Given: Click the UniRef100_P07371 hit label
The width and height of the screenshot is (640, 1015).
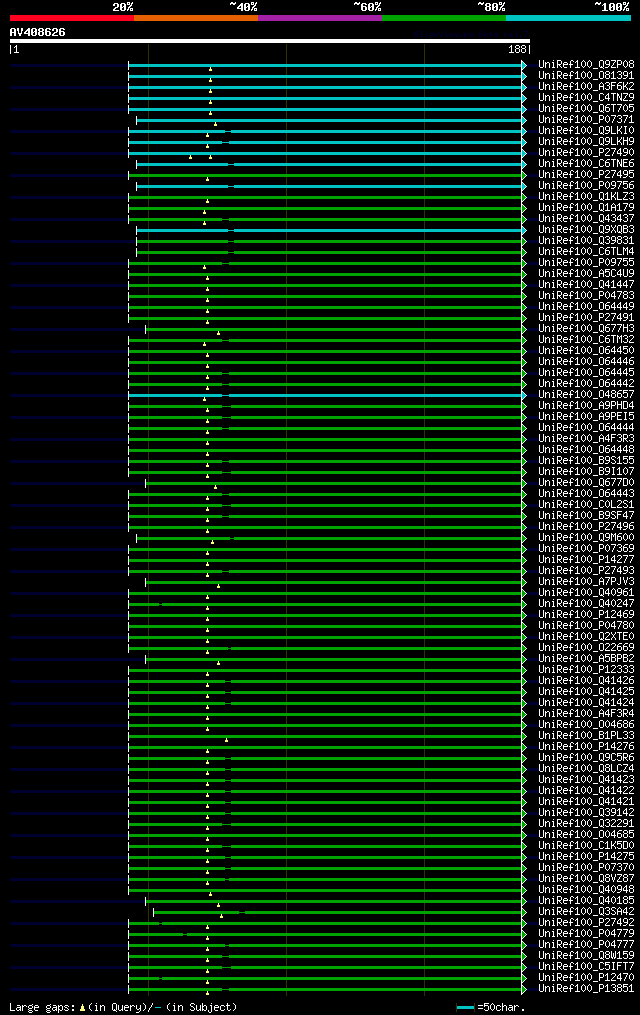Looking at the screenshot, I should point(586,119).
